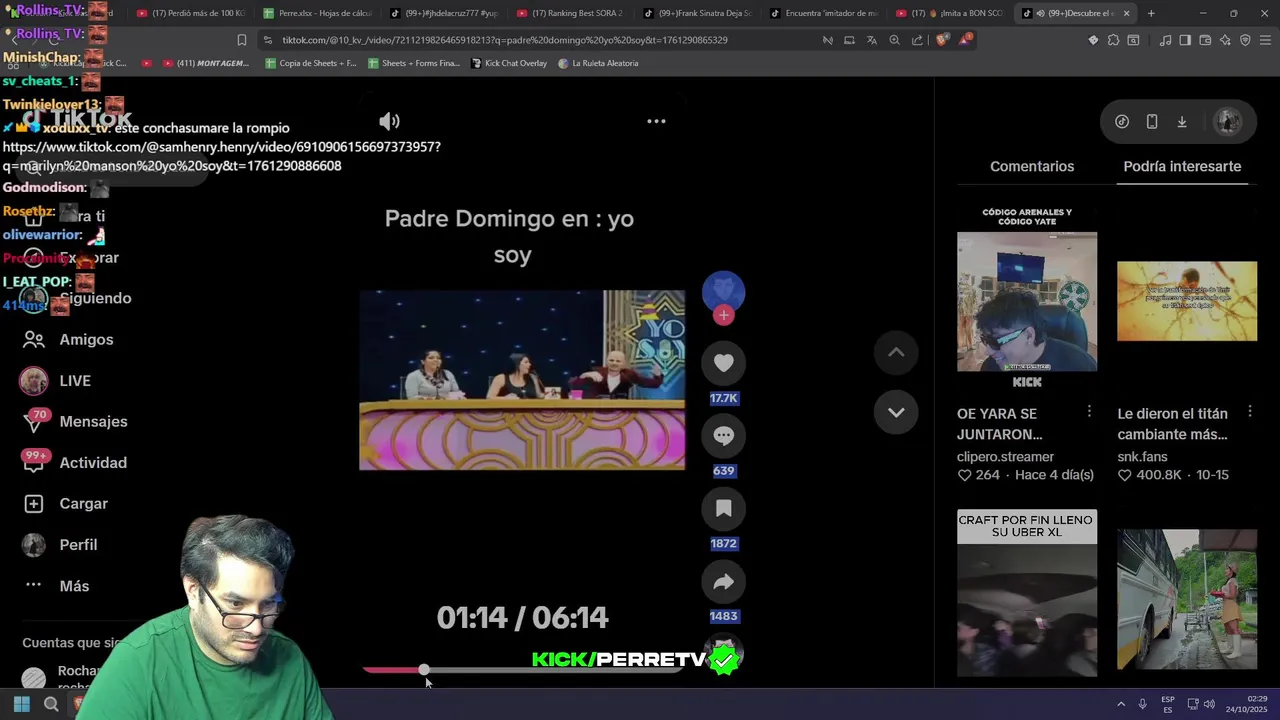The width and height of the screenshot is (1280, 720).
Task: Open the taskbar volume speaker icon
Action: coord(1209,704)
